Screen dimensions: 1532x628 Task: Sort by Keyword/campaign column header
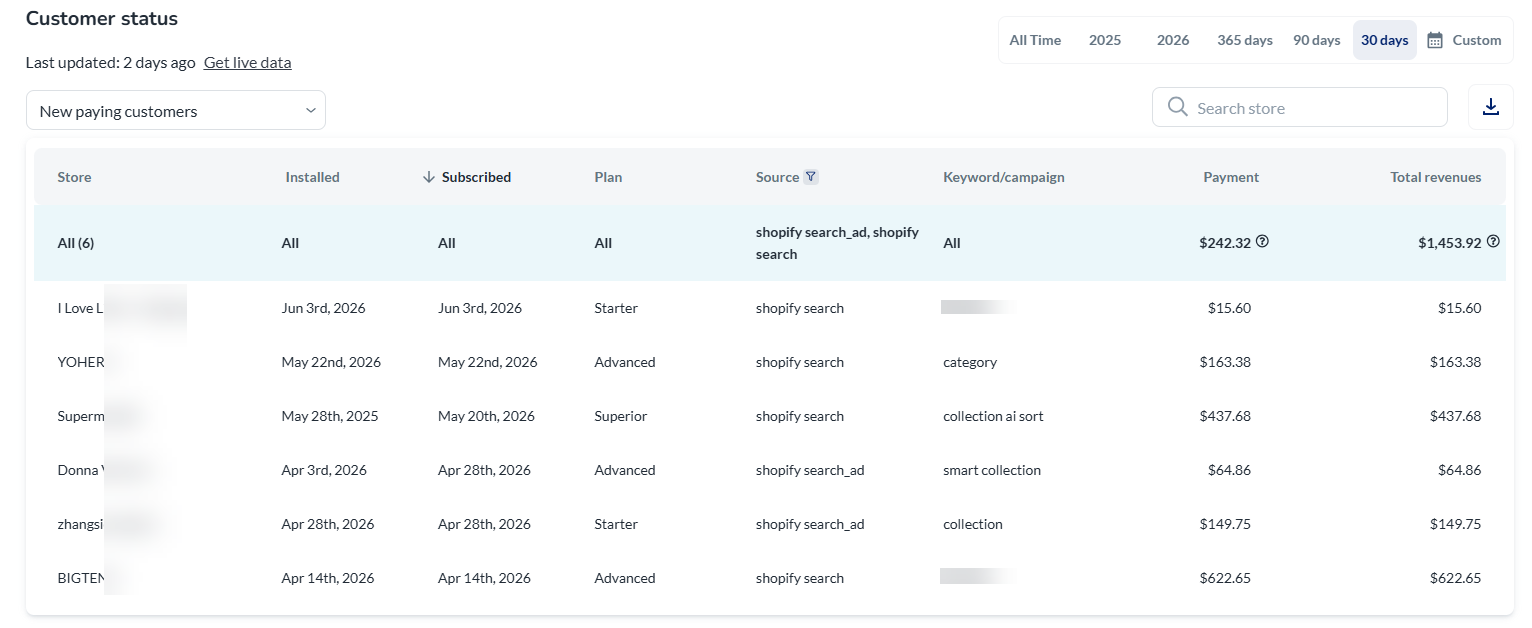[1004, 177]
